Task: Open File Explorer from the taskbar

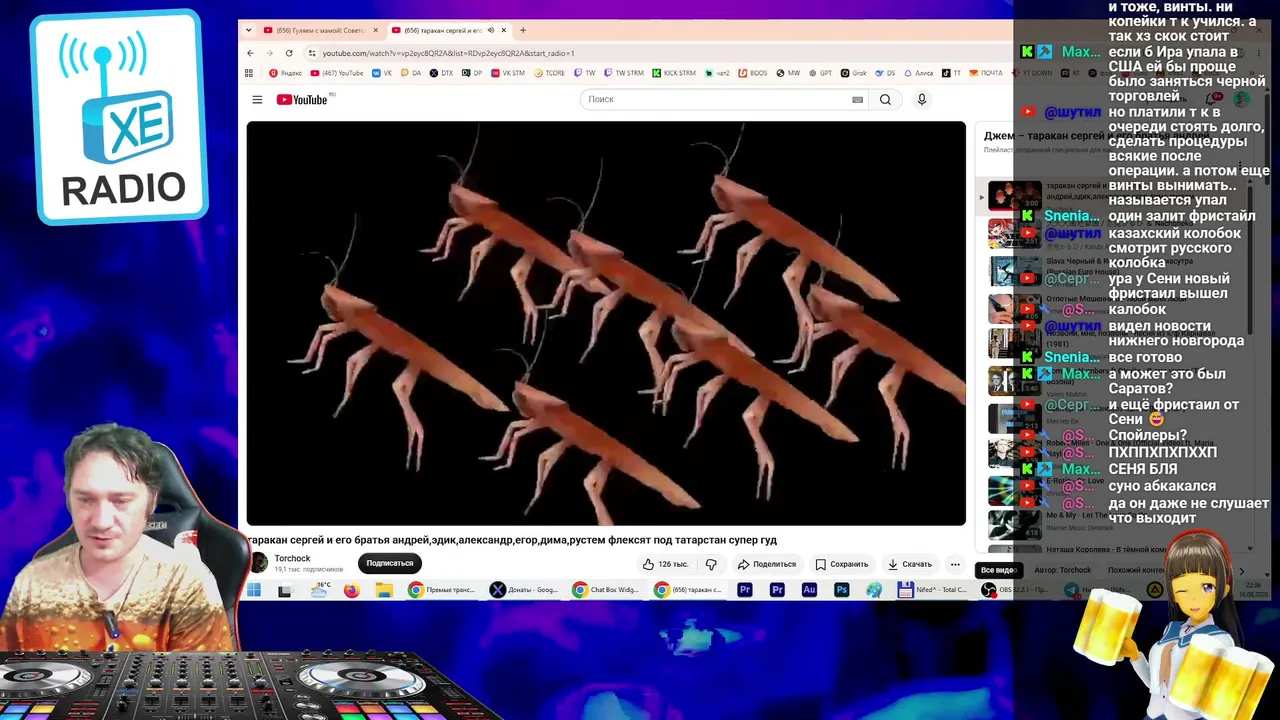Action: (384, 590)
